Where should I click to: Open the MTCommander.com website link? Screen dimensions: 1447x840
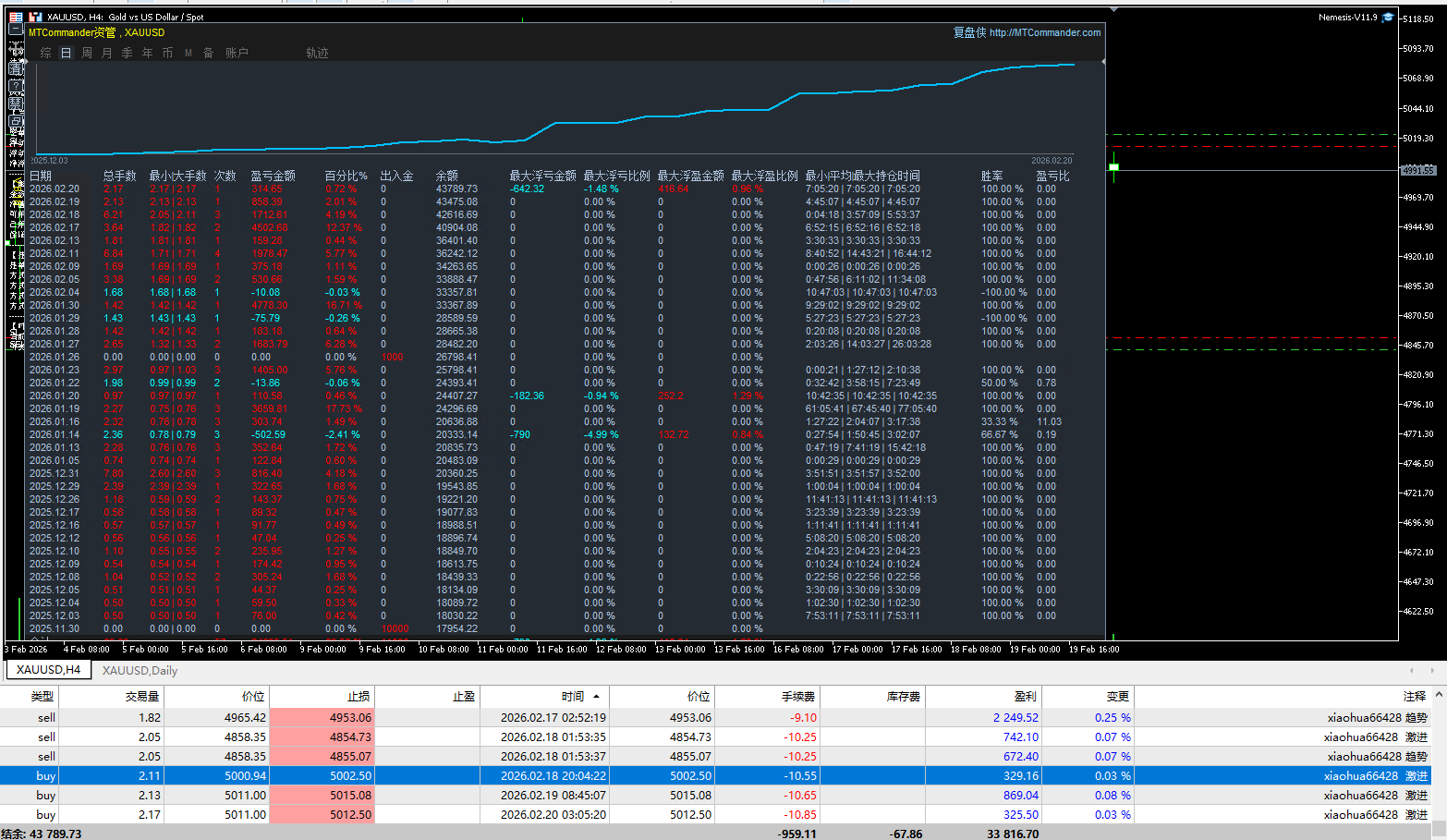[x=1044, y=32]
